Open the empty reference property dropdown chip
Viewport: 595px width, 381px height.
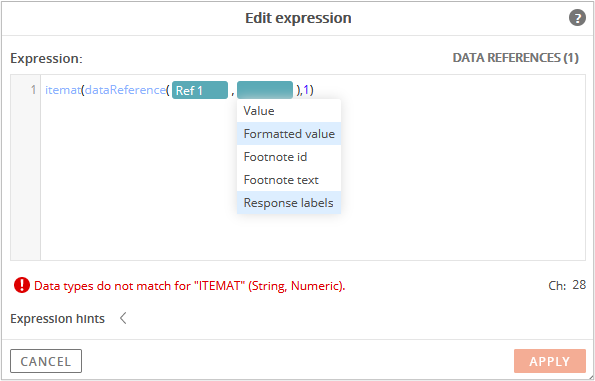click(265, 90)
